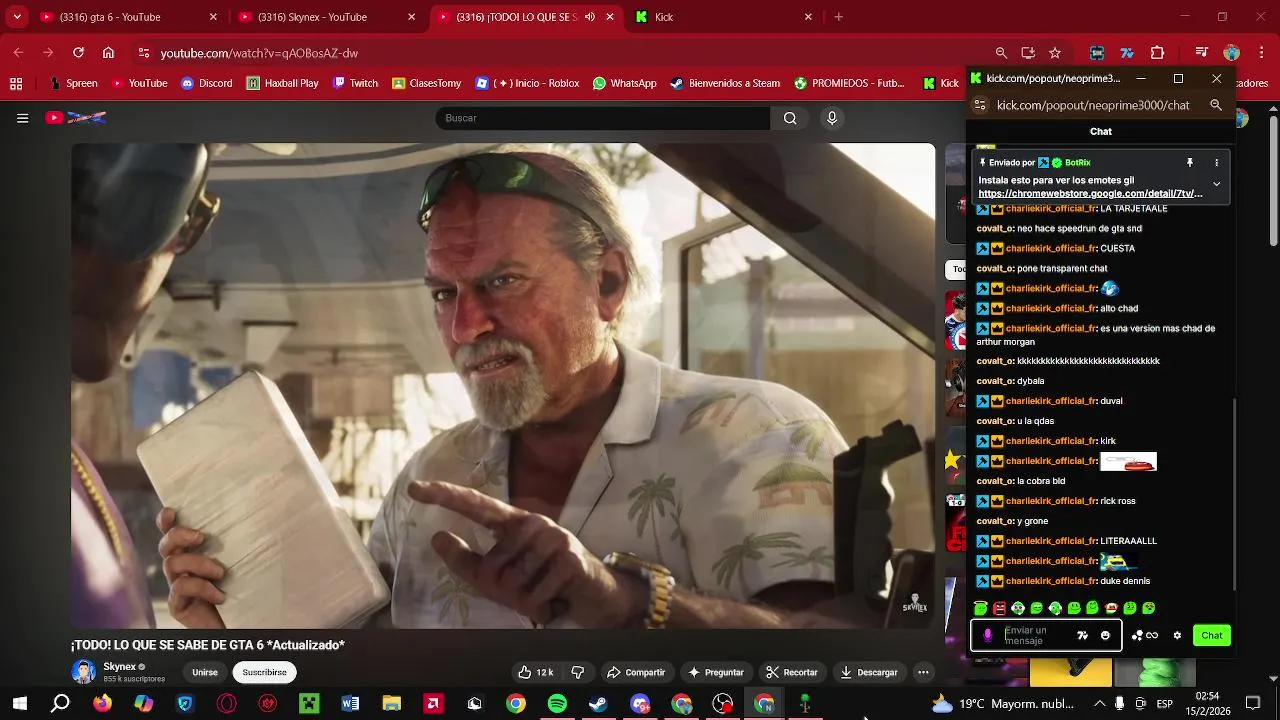Go to the browser home page icon
The height and width of the screenshot is (720, 1280).
[x=108, y=53]
